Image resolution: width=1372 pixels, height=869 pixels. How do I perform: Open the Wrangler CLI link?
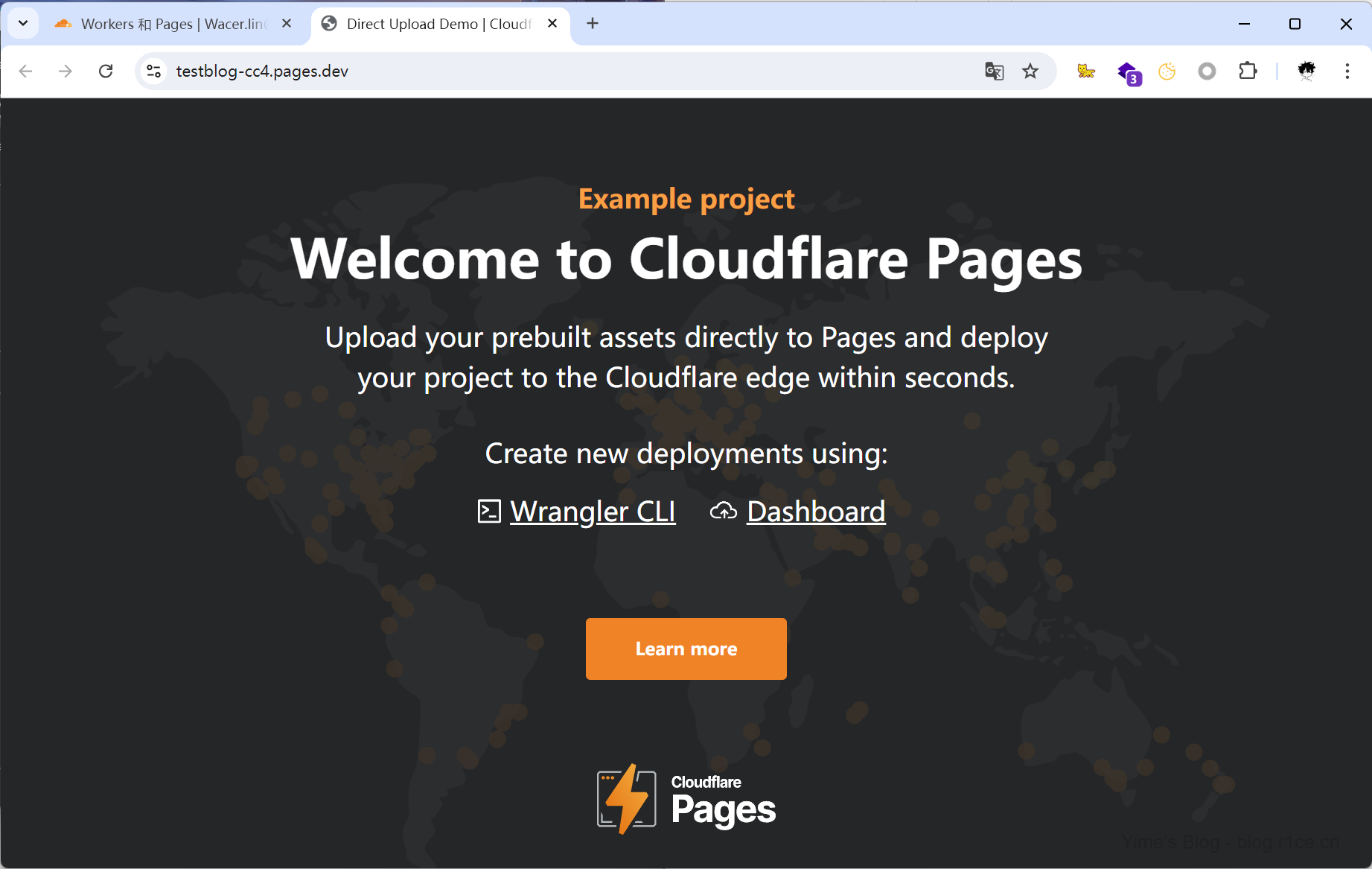593,512
